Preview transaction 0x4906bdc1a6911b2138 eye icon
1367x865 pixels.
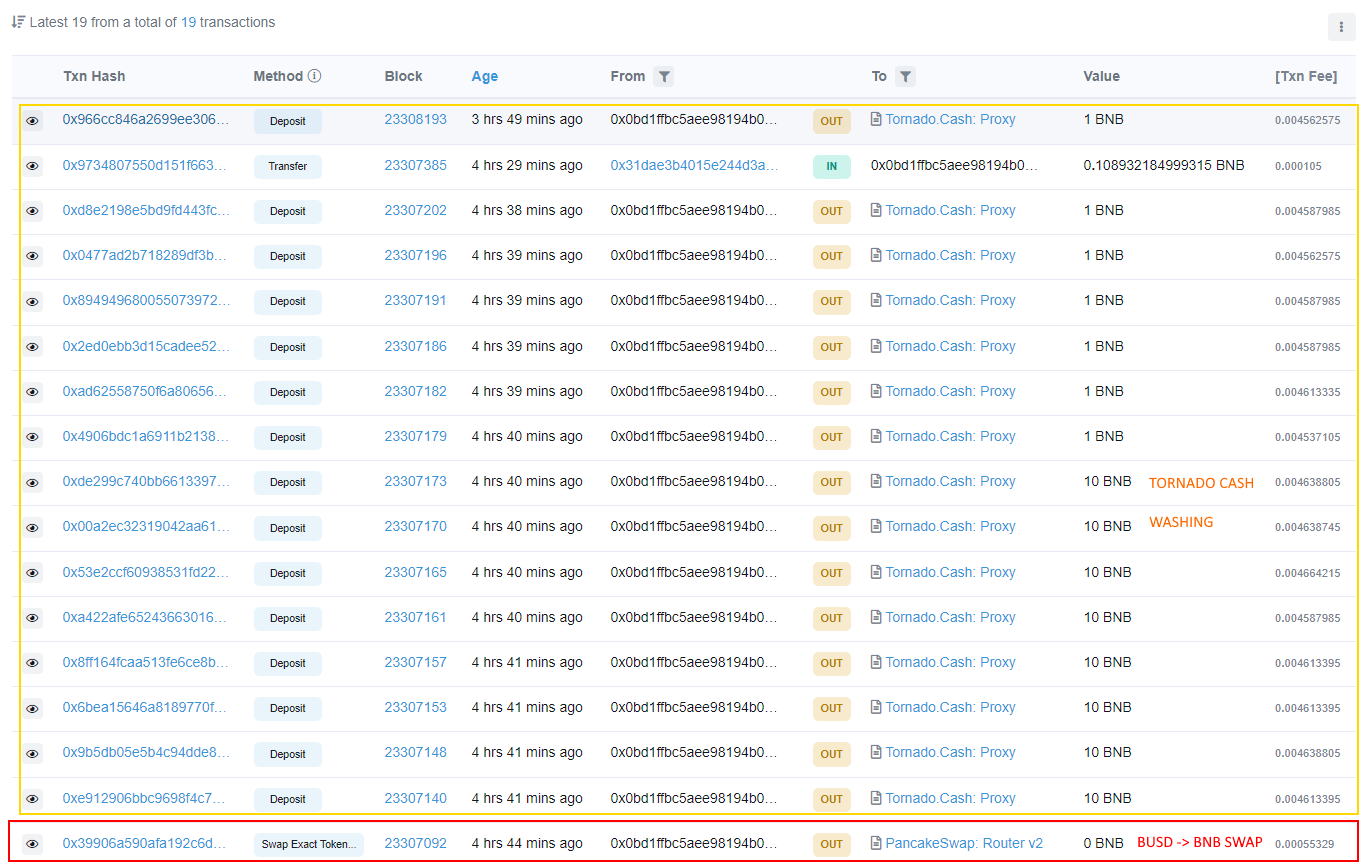coord(33,437)
